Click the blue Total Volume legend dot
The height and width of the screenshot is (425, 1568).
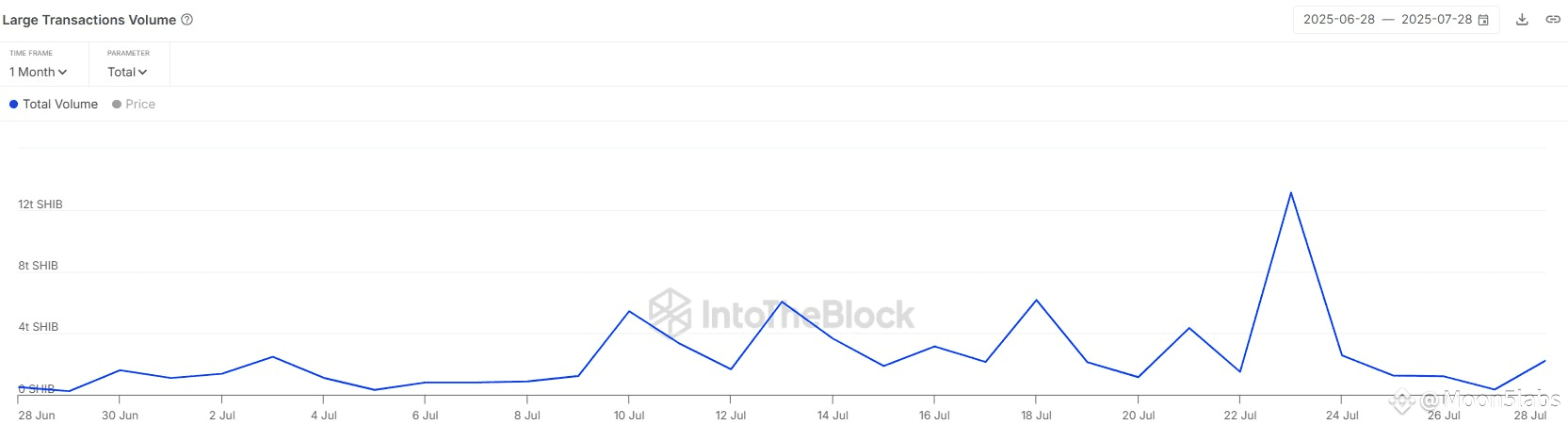pos(13,105)
